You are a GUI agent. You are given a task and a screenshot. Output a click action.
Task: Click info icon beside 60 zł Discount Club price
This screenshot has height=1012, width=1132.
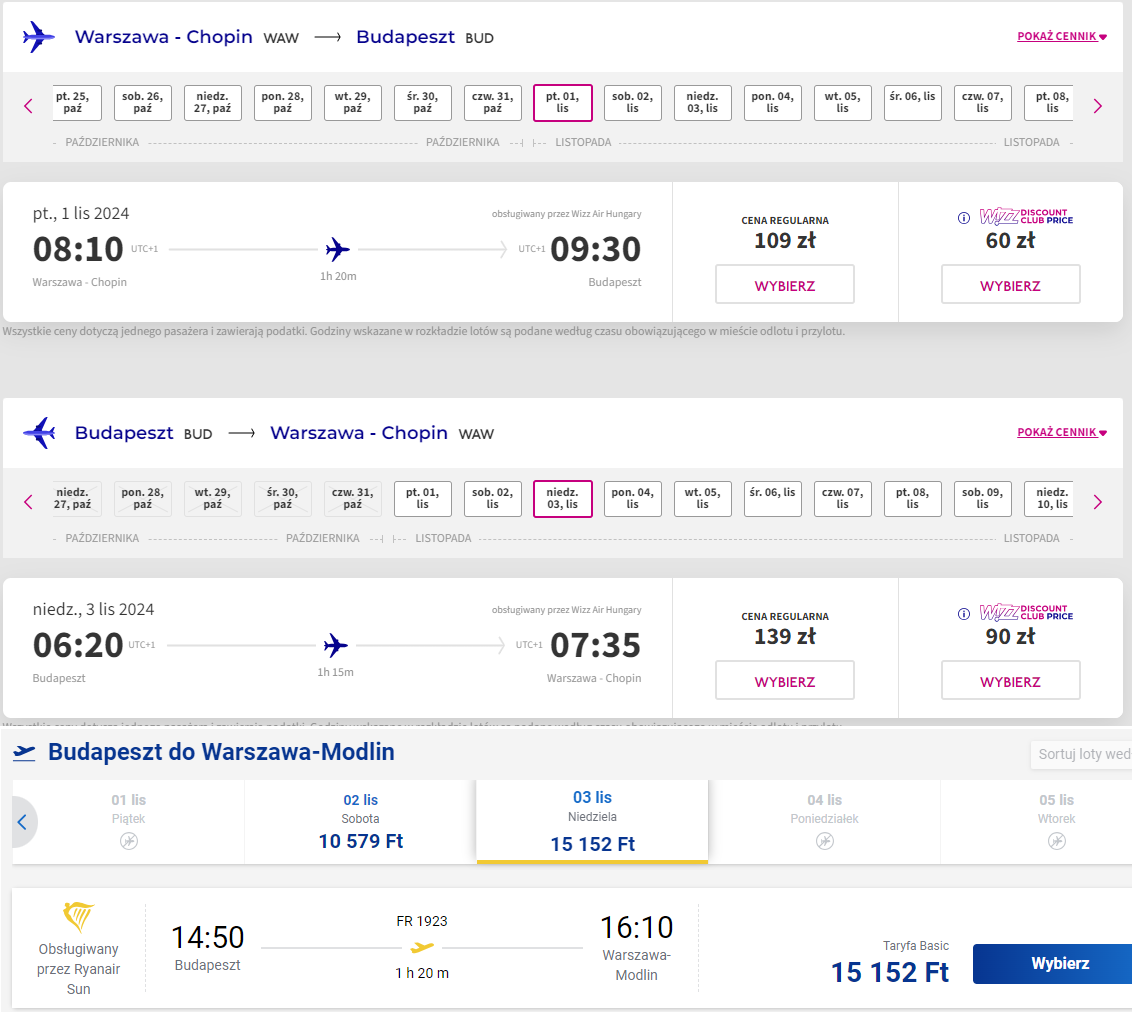click(963, 218)
